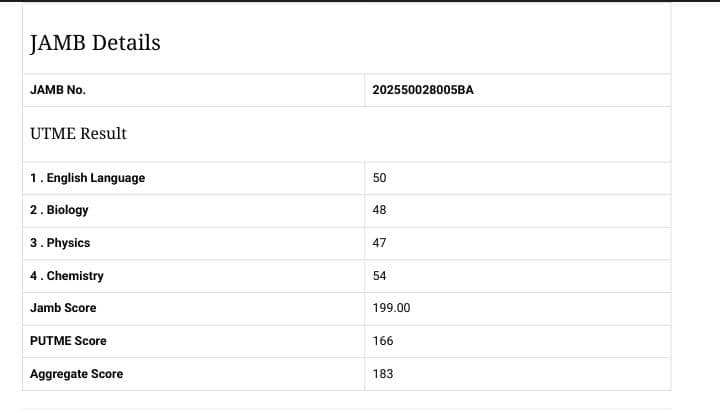Click the Aggregate Score value 183
This screenshot has height=413, width=720.
tap(383, 374)
